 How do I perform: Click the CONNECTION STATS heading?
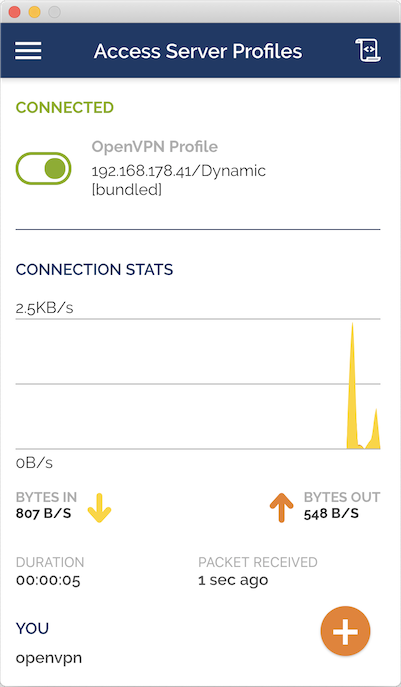(x=94, y=269)
